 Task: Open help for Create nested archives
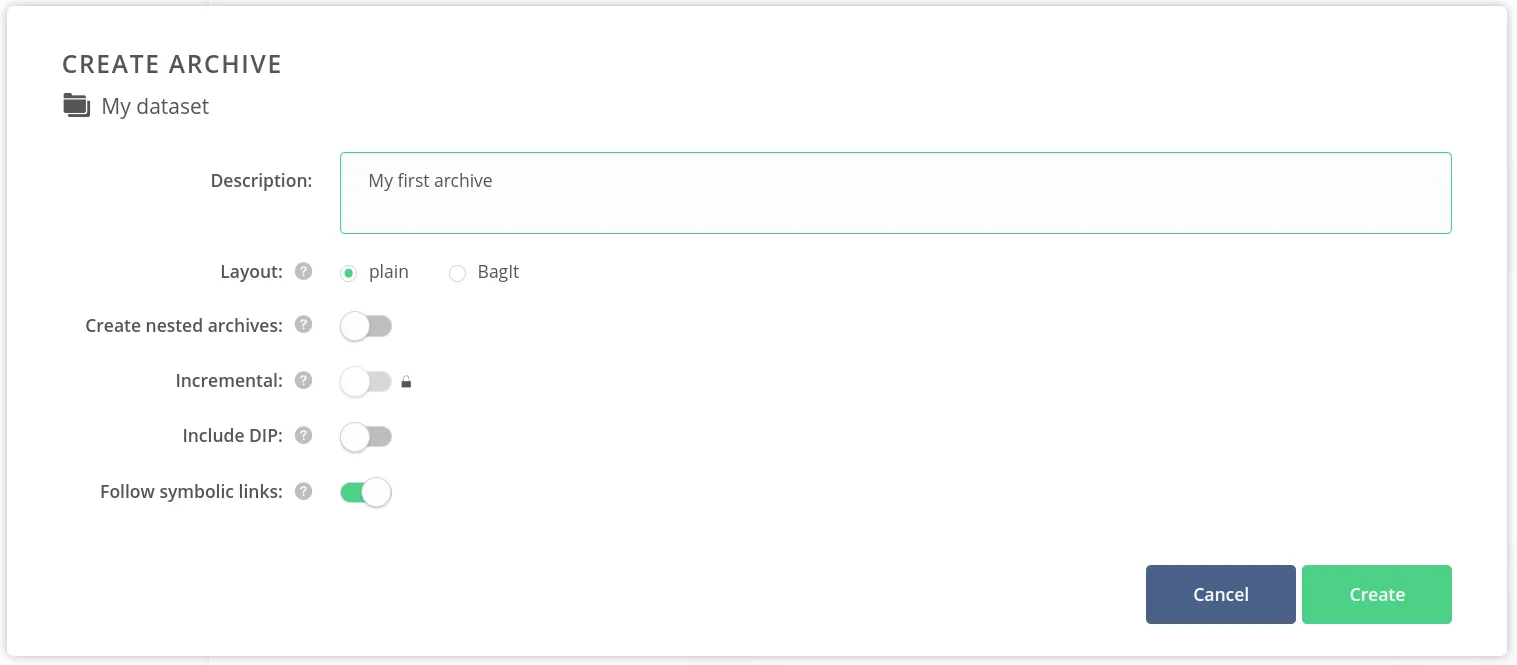pyautogui.click(x=303, y=325)
